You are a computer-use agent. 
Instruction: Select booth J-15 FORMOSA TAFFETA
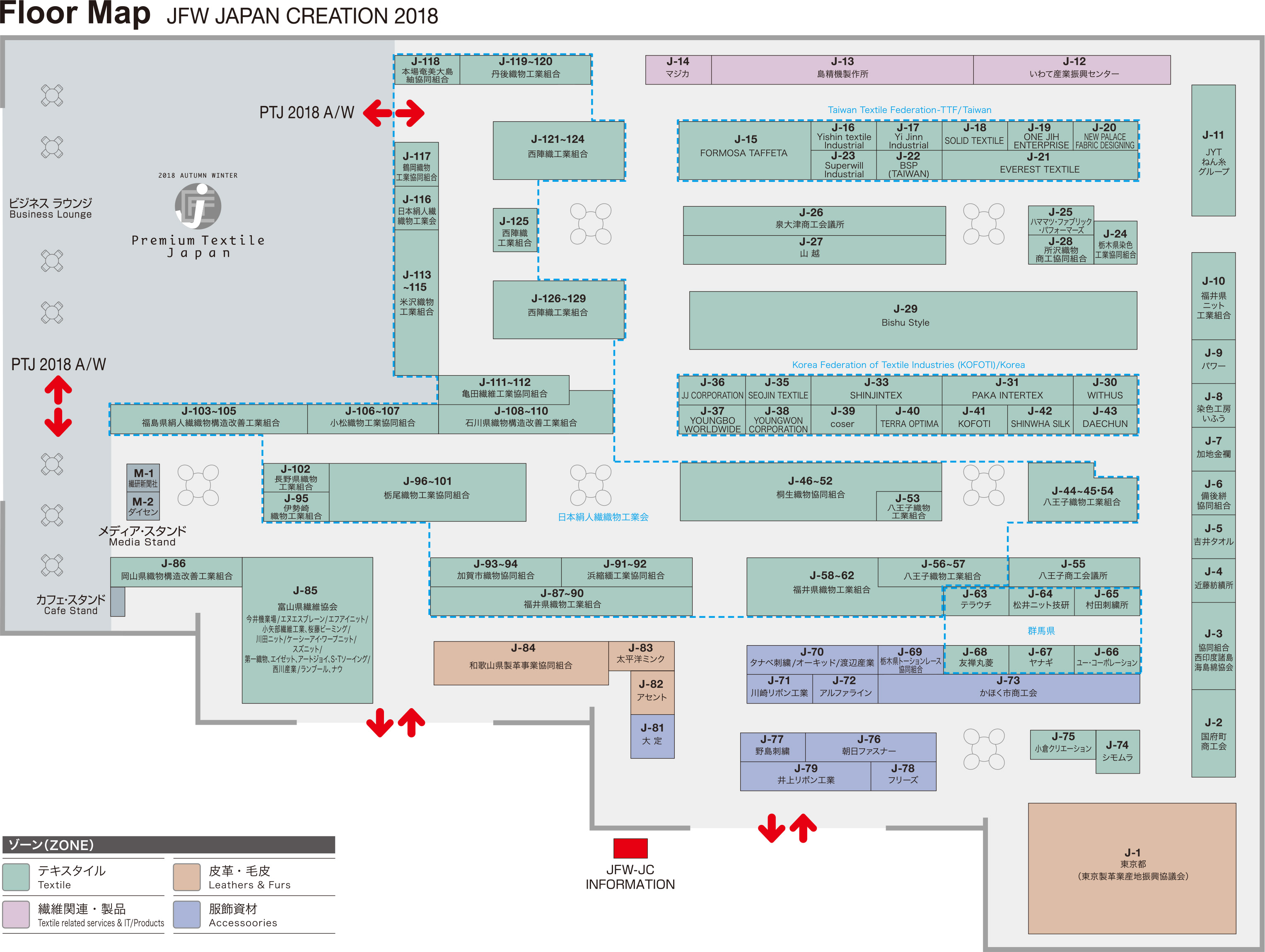tap(745, 151)
